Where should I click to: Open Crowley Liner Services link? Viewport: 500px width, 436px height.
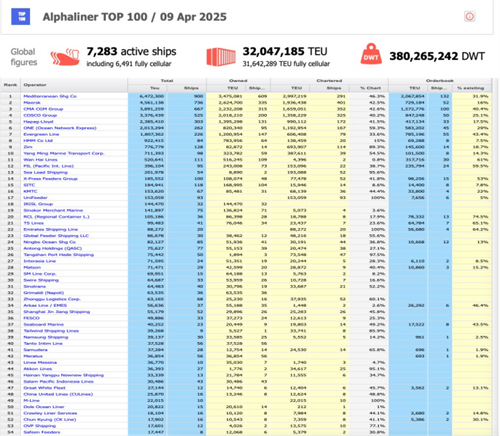tap(50, 413)
